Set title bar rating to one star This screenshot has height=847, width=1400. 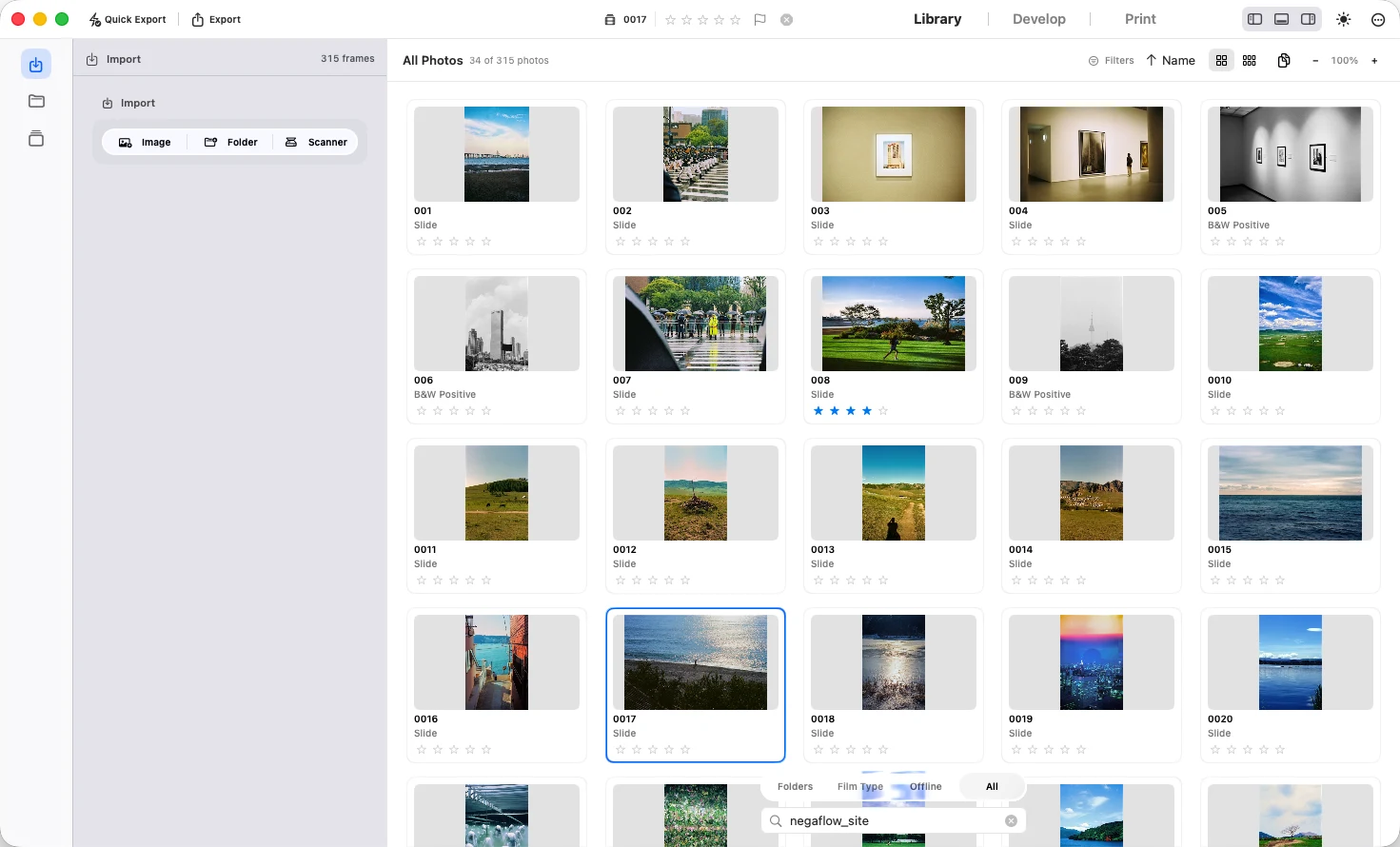pyautogui.click(x=670, y=19)
